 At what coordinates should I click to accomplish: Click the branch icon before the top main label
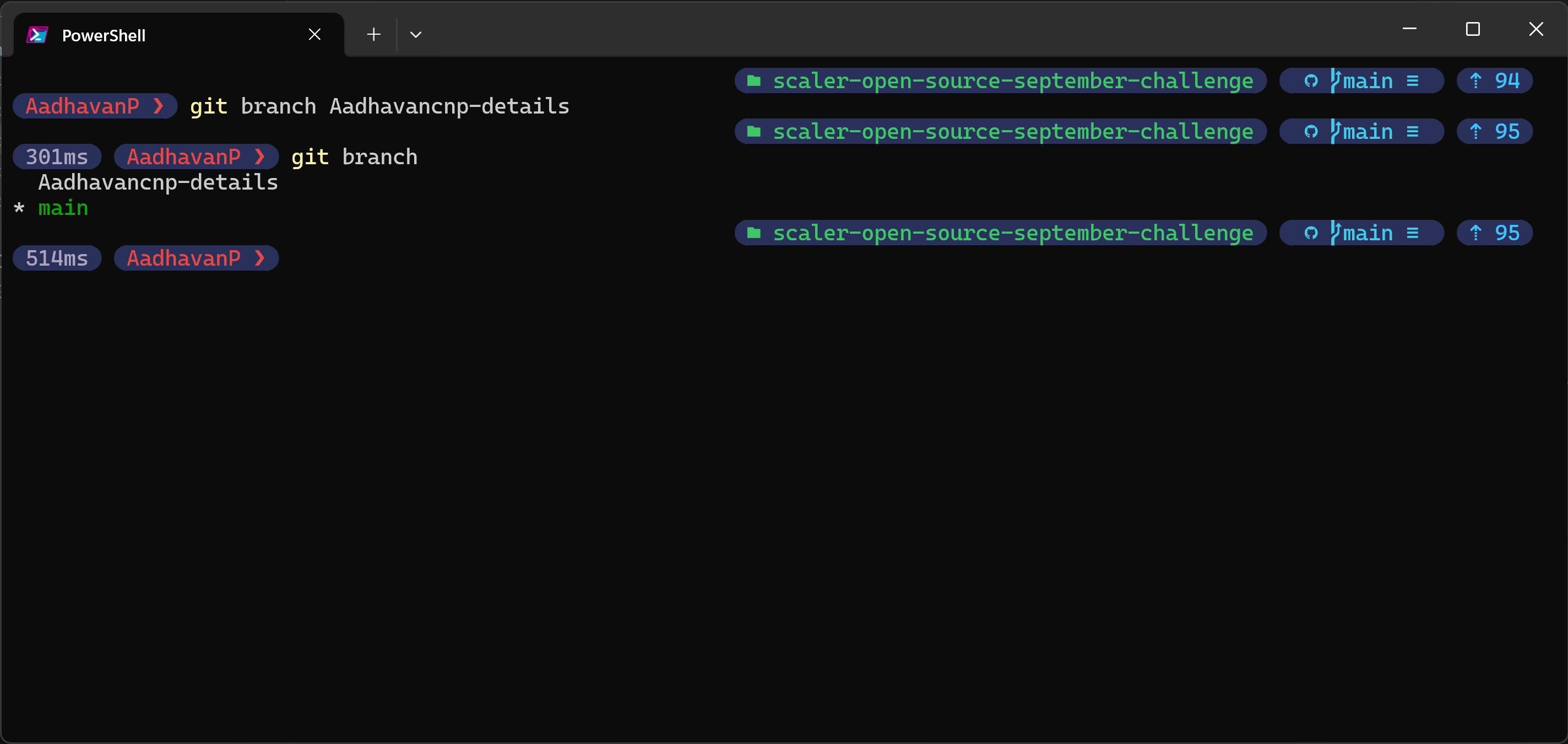(1337, 80)
